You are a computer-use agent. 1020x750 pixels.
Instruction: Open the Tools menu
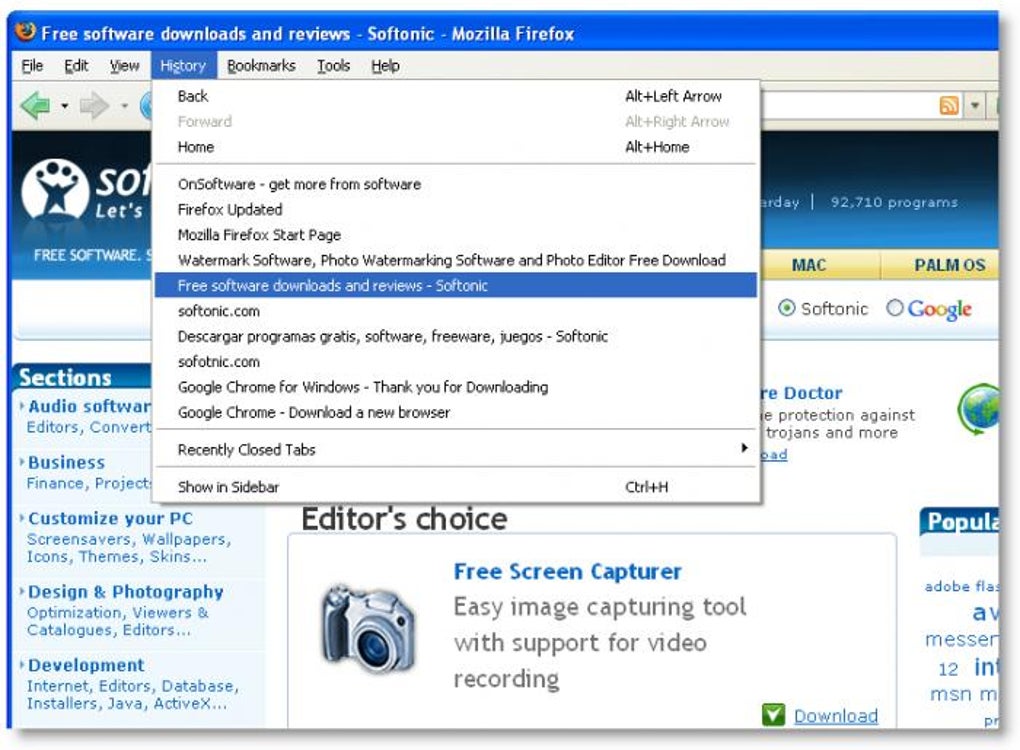click(x=333, y=66)
